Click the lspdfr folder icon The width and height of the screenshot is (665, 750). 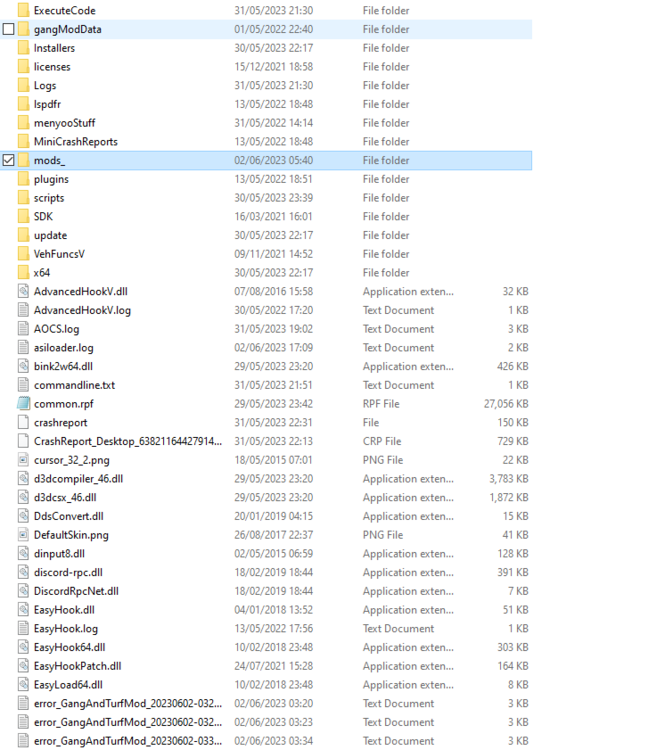pyautogui.click(x=23, y=104)
